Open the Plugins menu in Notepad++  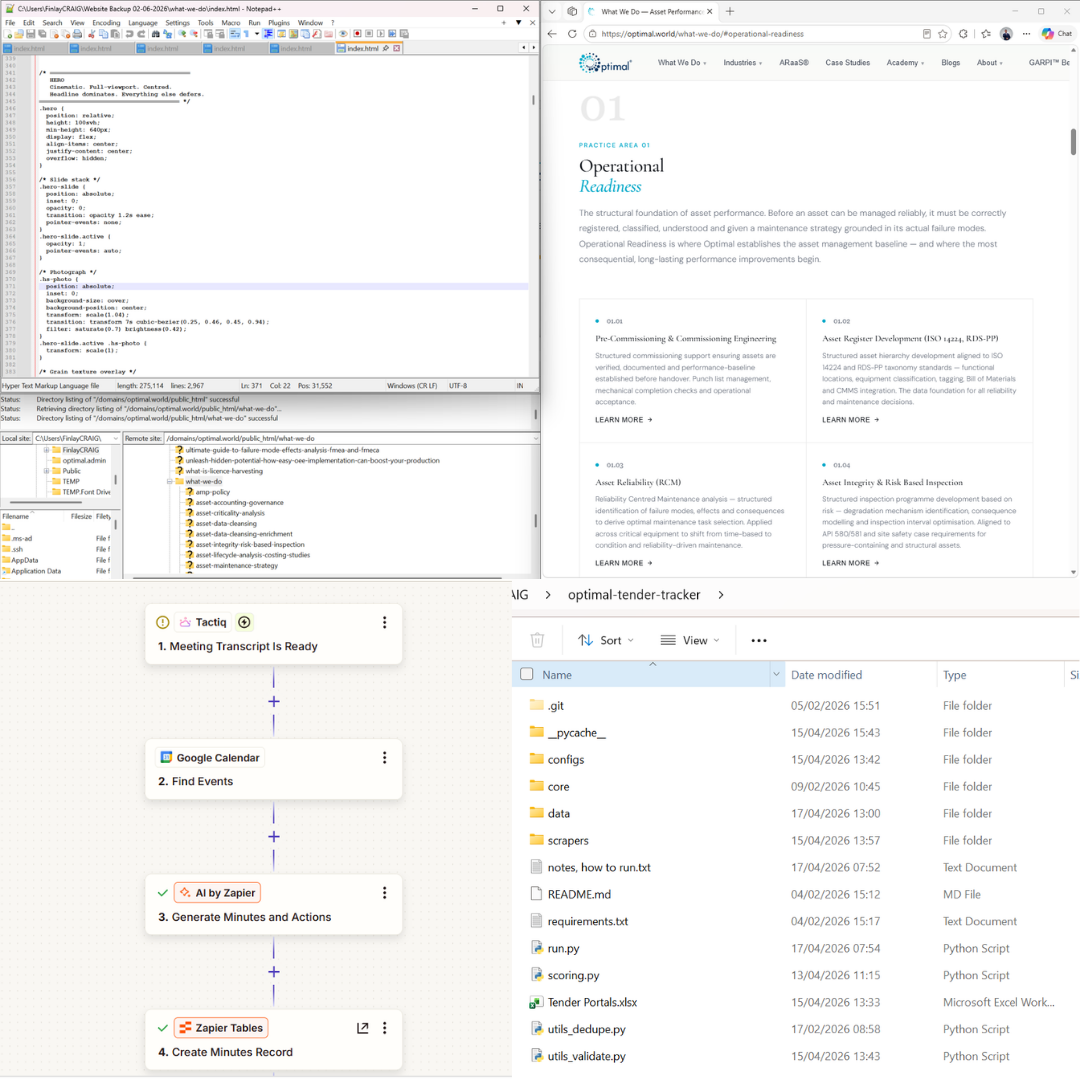(279, 23)
